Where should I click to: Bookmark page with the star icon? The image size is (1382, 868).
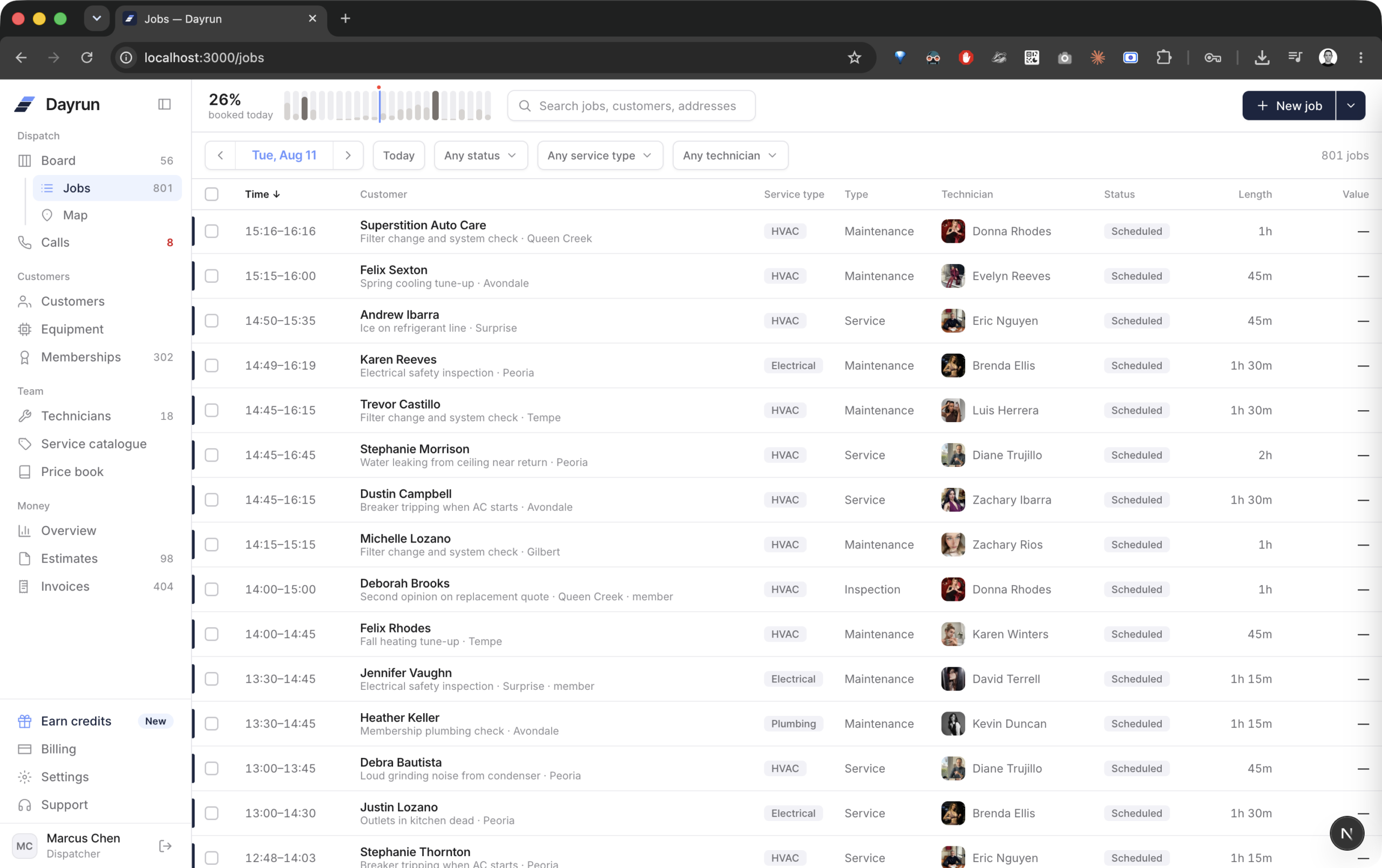tap(855, 57)
